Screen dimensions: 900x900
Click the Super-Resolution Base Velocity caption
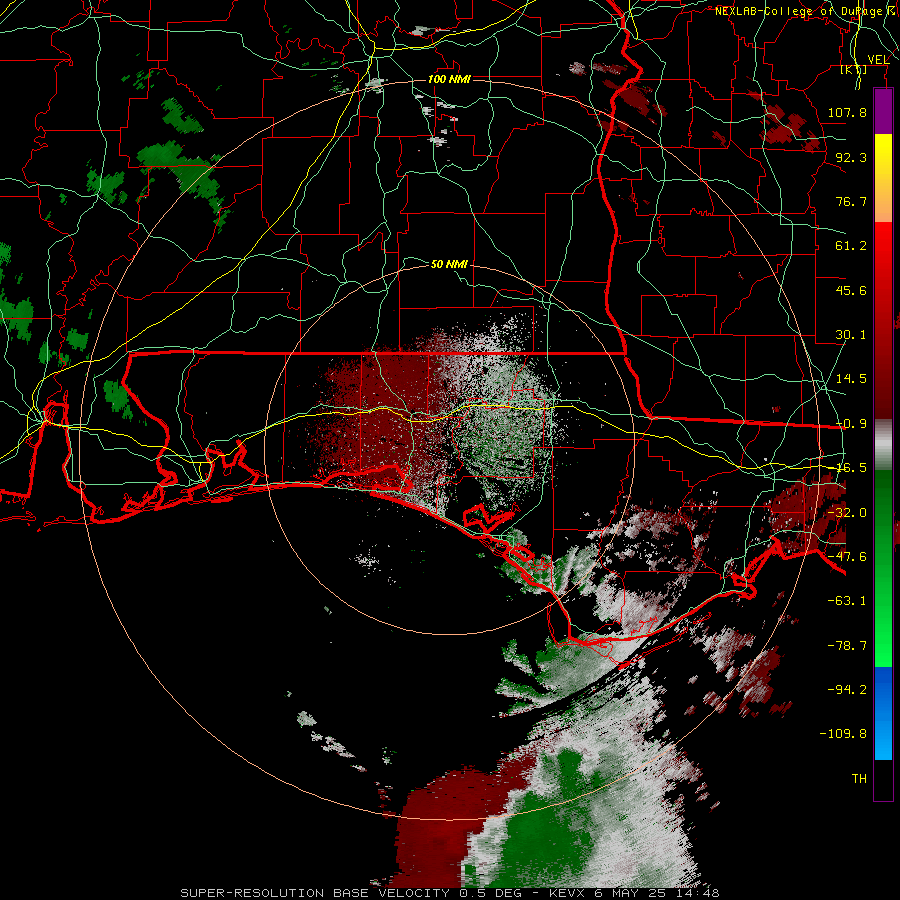click(x=449, y=893)
